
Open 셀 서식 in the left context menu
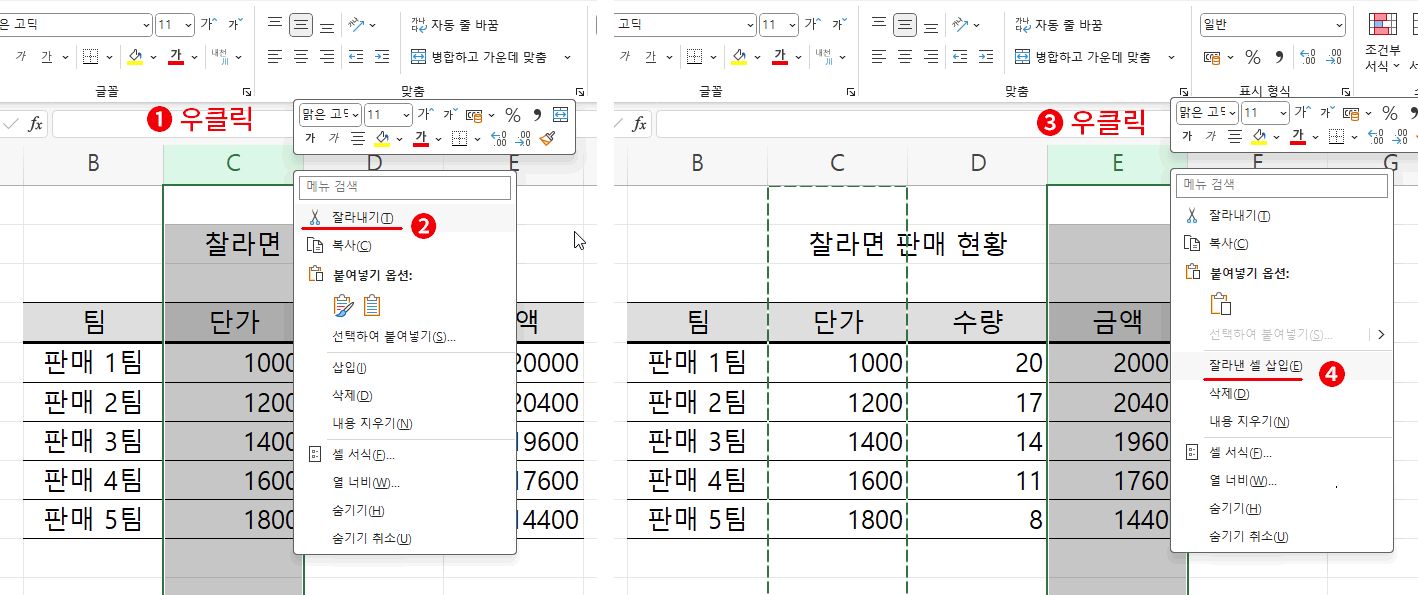pos(405,455)
